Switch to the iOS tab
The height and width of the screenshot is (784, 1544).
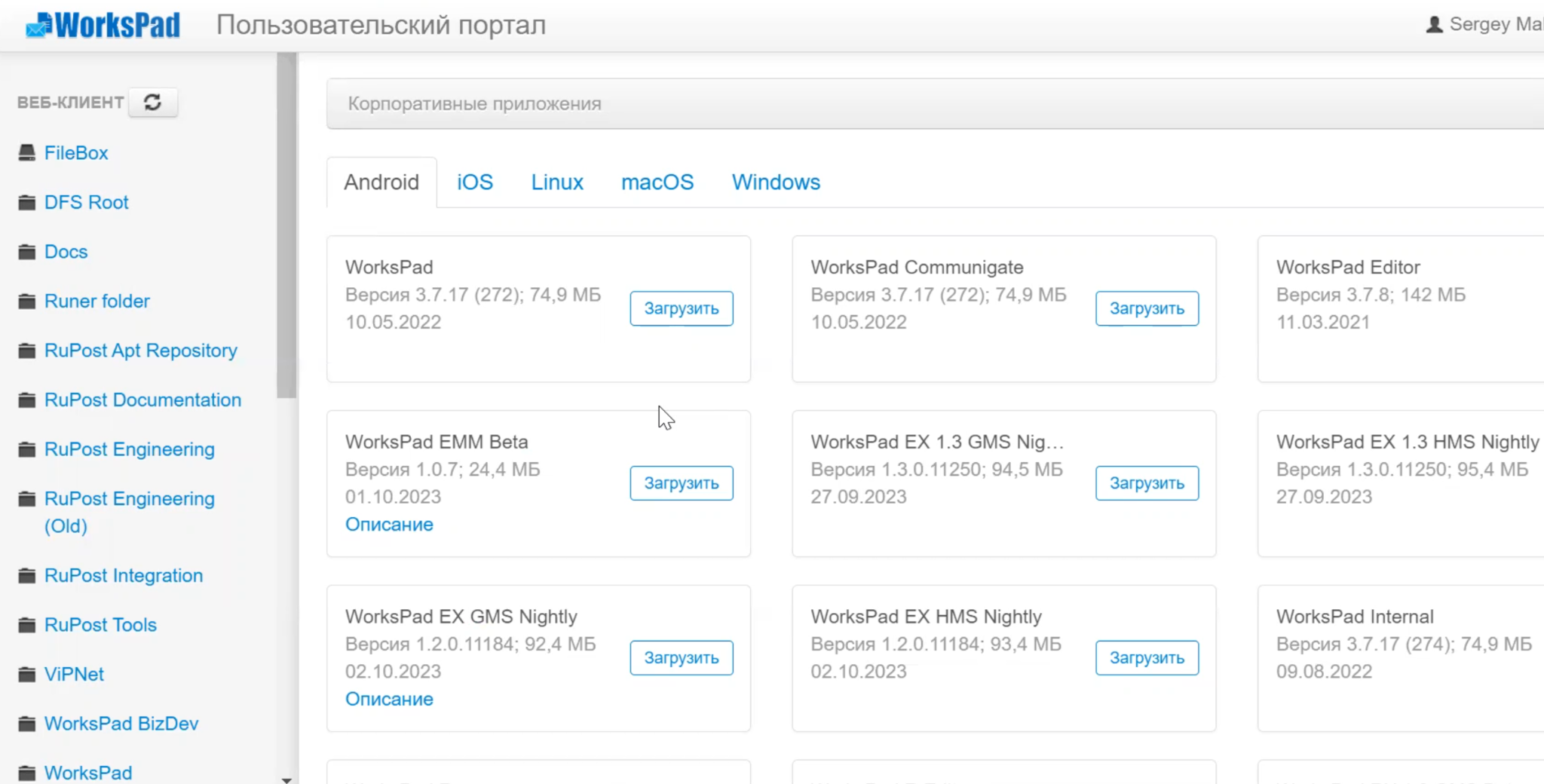click(x=475, y=182)
